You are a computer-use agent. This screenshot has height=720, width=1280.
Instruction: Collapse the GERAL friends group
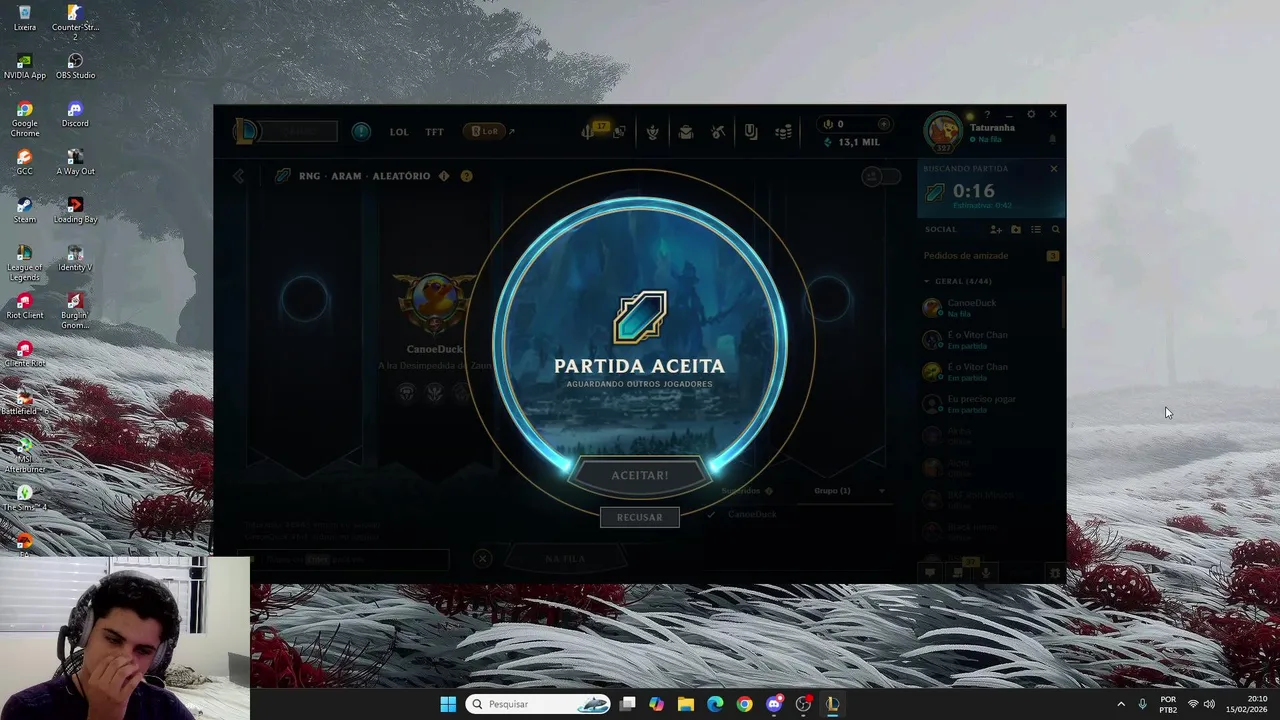[x=958, y=281]
